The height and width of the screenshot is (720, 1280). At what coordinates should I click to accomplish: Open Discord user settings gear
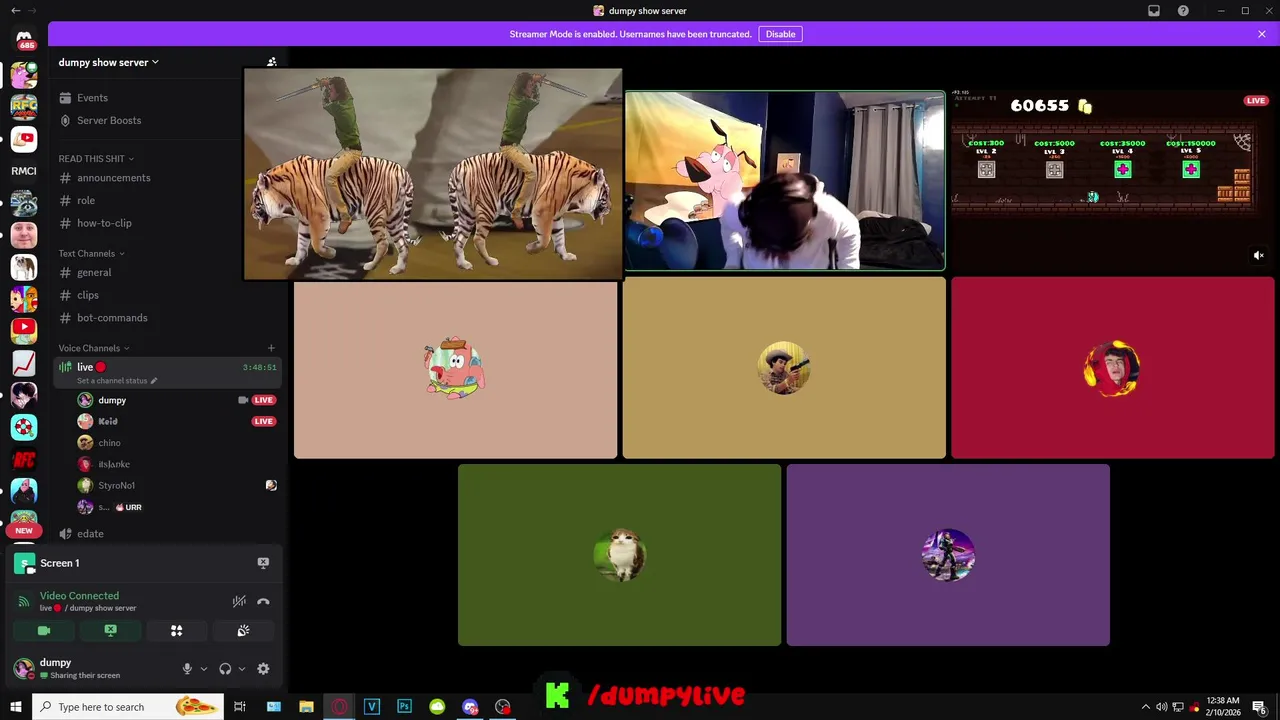click(263, 669)
